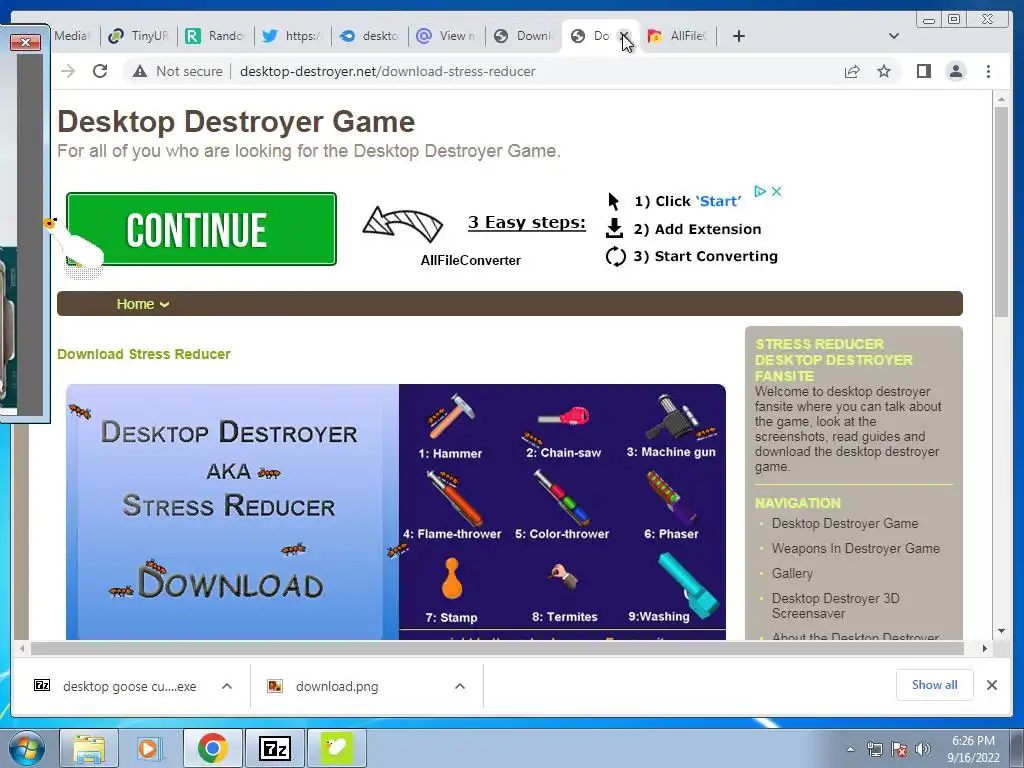1024x768 pixels.
Task: Click the Termites weapon icon
Action: tap(563, 577)
